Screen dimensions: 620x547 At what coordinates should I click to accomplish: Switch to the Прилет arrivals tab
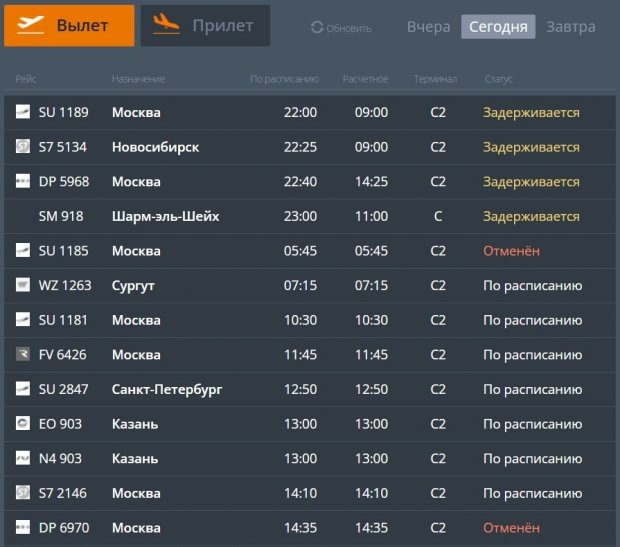tap(205, 26)
